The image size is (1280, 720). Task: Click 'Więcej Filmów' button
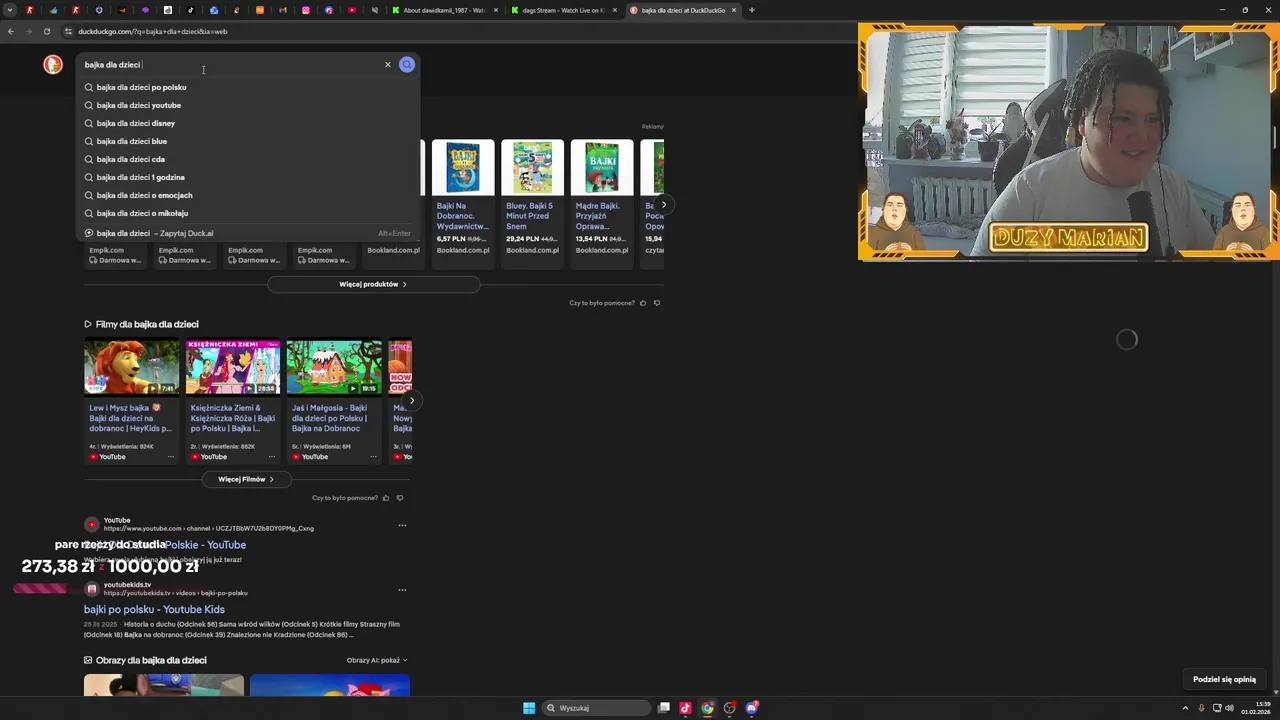click(246, 479)
